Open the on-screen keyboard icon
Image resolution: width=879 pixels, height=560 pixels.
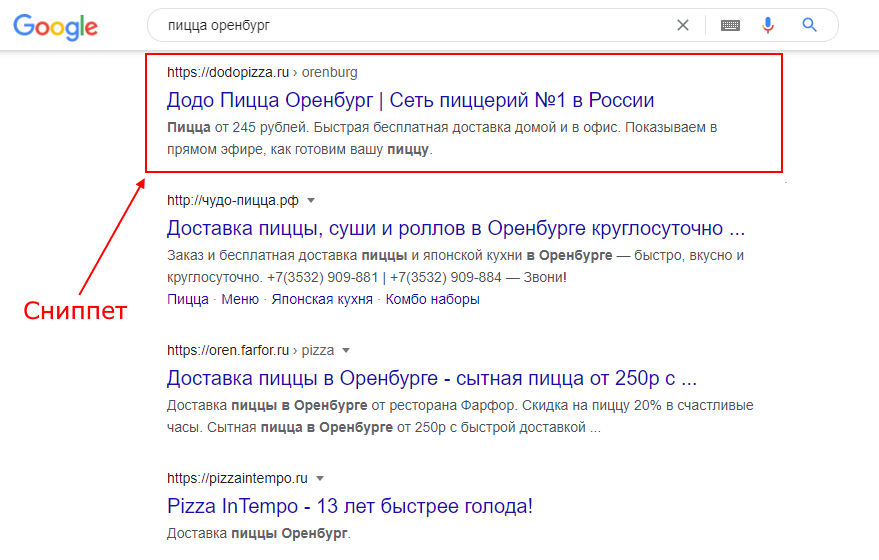click(x=730, y=25)
